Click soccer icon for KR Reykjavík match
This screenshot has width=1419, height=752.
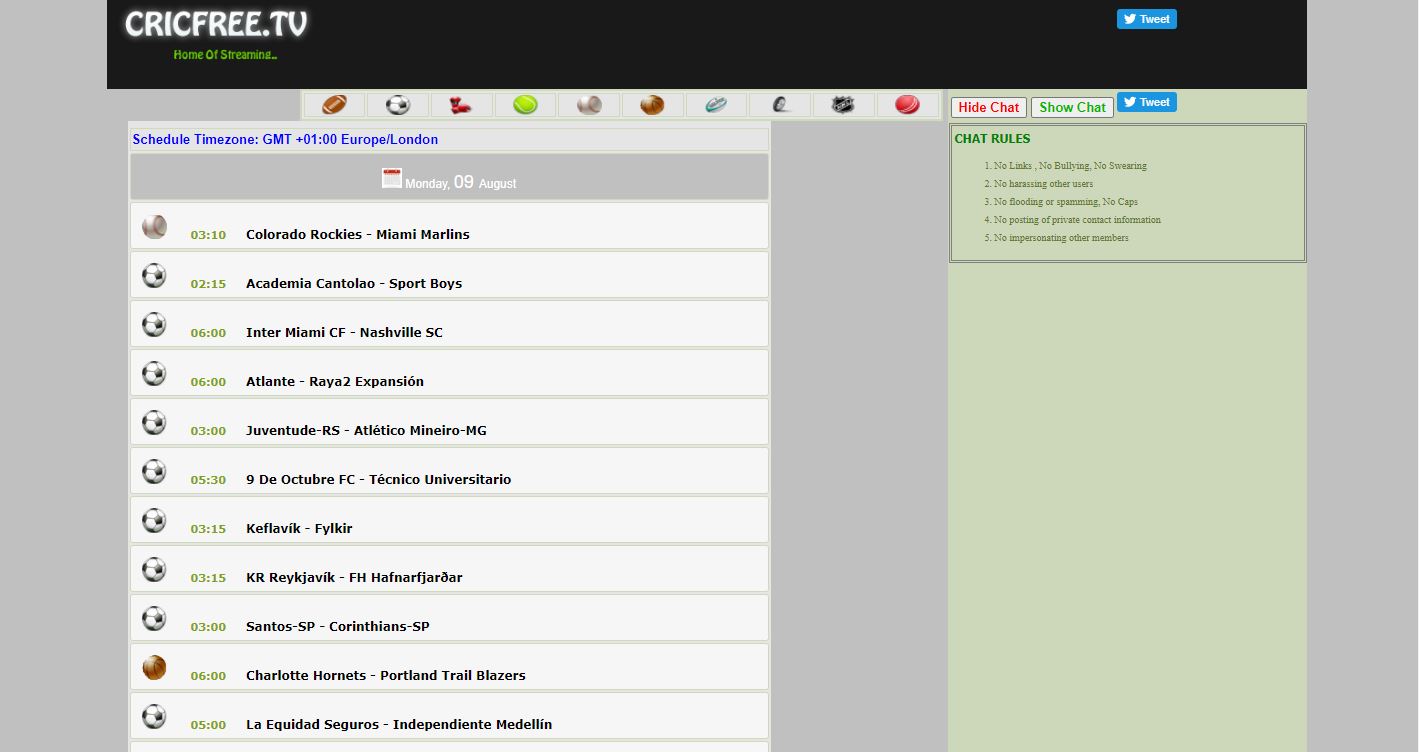(154, 569)
